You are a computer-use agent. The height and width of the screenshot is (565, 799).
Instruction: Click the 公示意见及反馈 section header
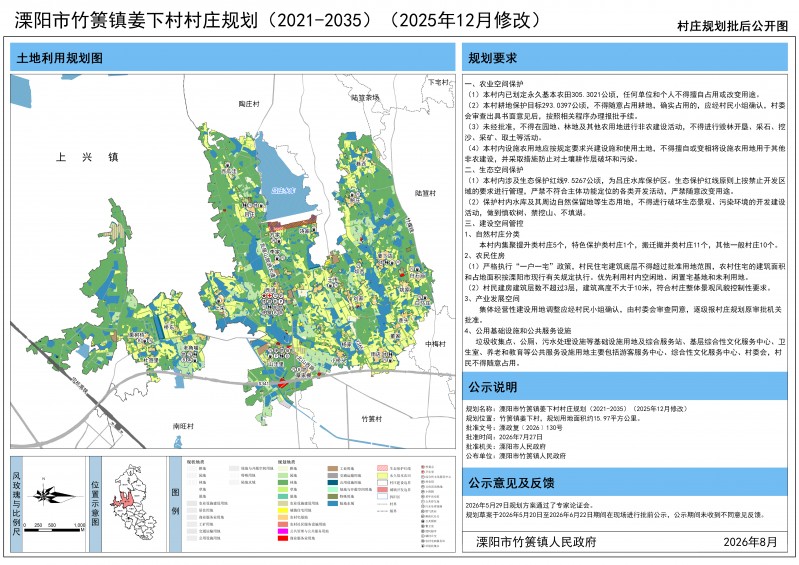click(x=511, y=482)
